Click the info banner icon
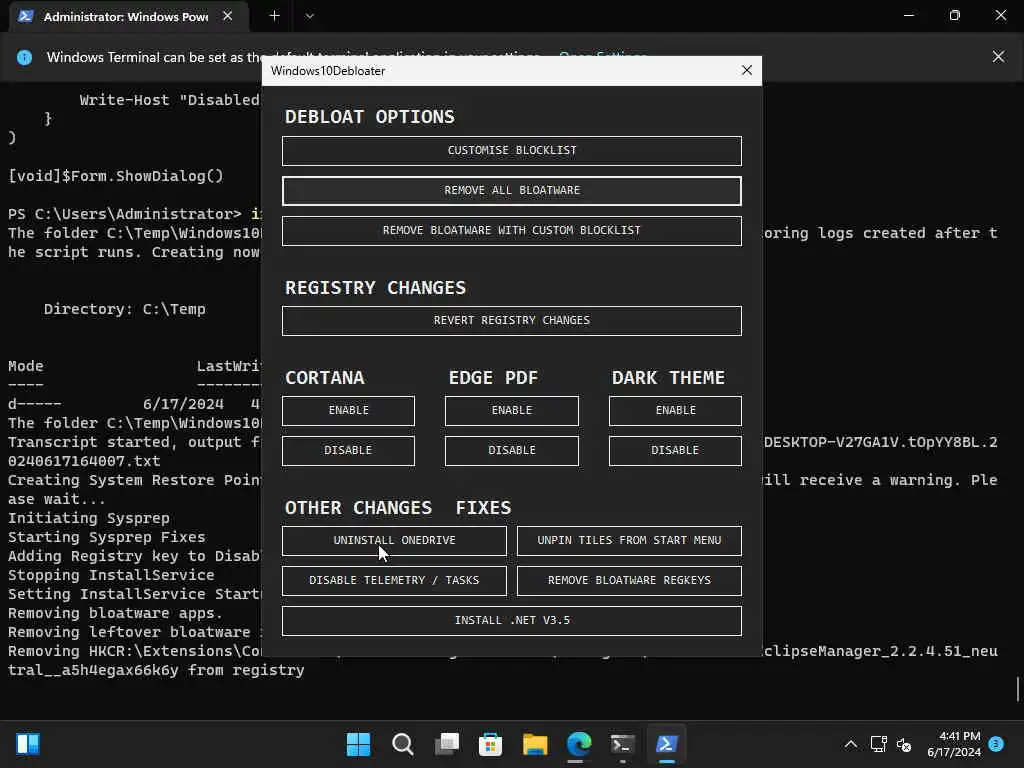 24,57
